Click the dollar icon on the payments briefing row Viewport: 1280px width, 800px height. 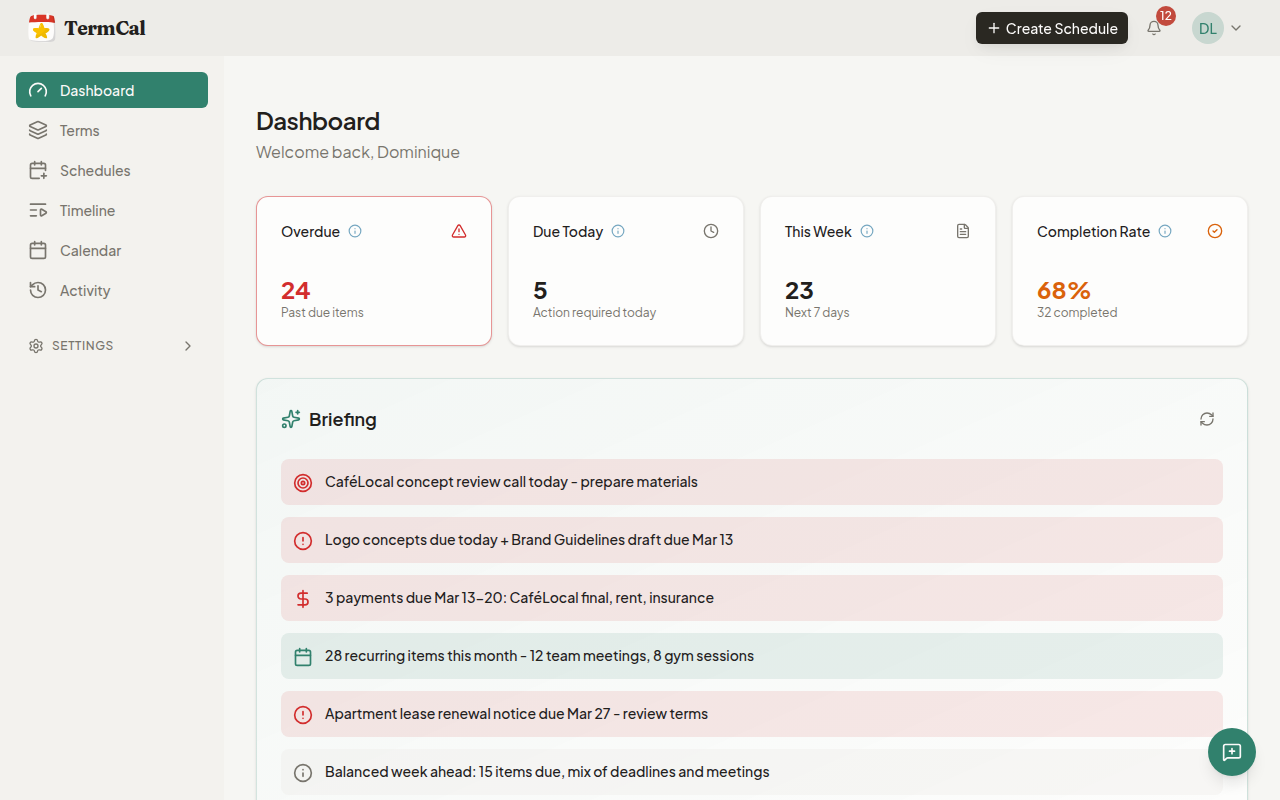[x=302, y=598]
